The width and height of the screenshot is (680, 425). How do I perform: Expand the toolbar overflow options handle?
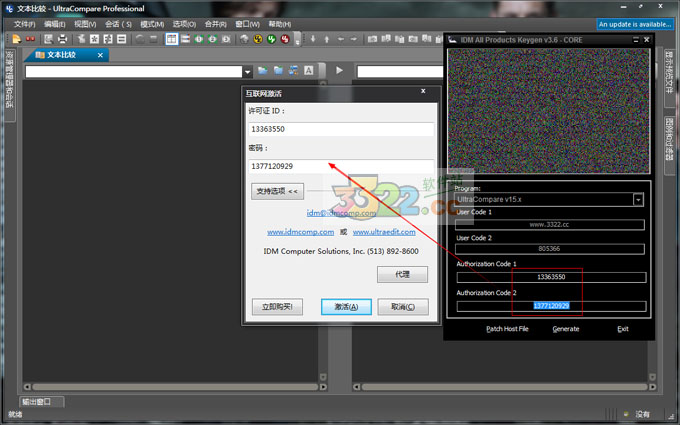(x=297, y=39)
